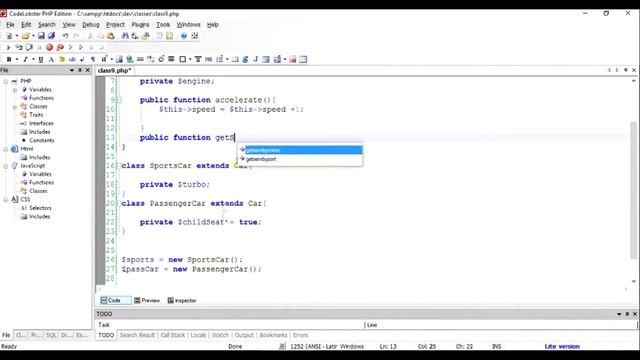Open the dropdown arrow next to Open folder
The height and width of the screenshot is (360, 640).
(x=33, y=36)
